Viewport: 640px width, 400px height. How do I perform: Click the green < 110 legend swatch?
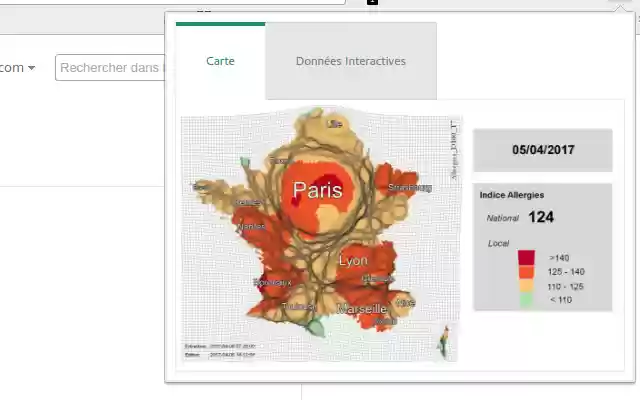coord(527,299)
